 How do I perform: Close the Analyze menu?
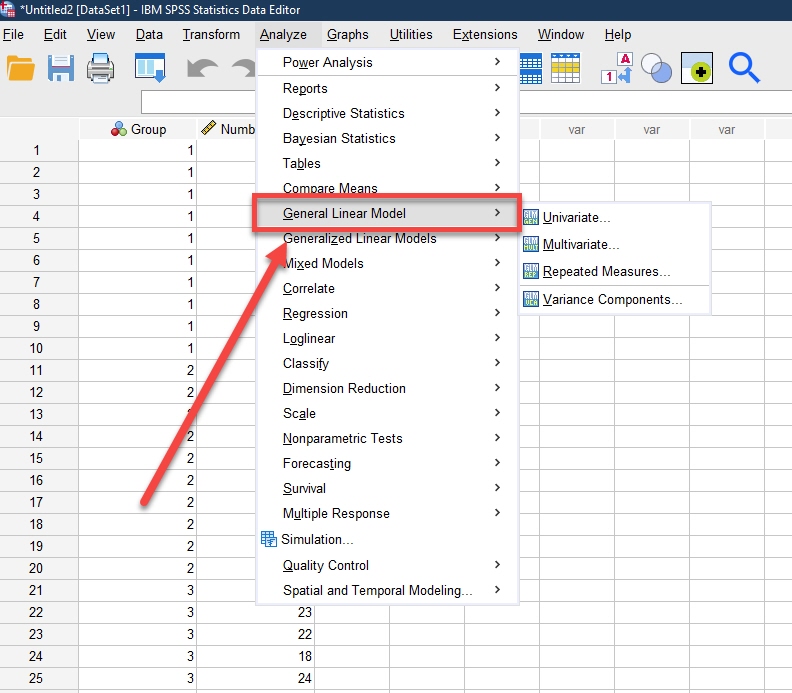pyautogui.click(x=283, y=34)
